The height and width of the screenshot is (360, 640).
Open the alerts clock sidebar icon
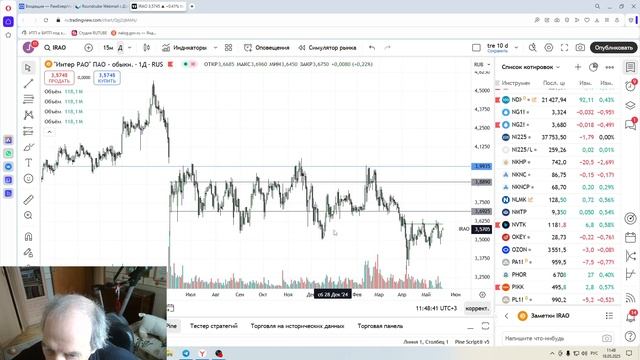tap(631, 86)
